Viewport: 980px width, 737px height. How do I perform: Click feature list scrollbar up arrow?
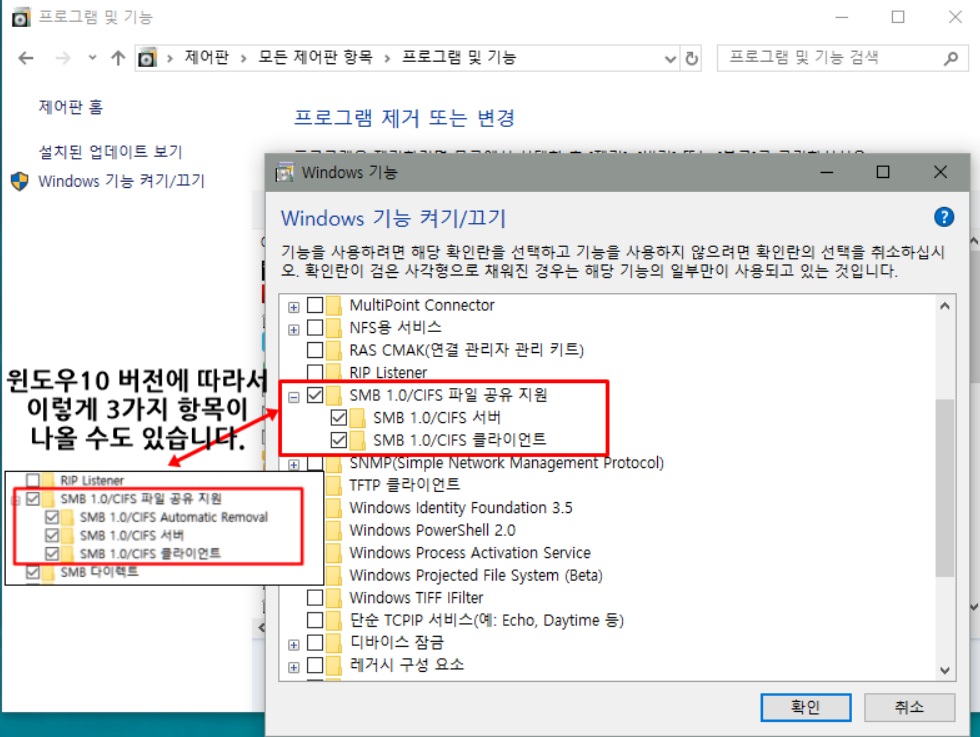pyautogui.click(x=945, y=306)
